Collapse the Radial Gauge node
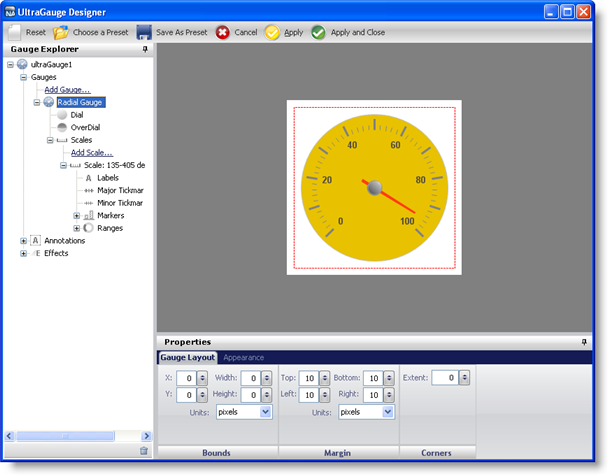Viewport: 609px width, 476px height. [x=37, y=102]
